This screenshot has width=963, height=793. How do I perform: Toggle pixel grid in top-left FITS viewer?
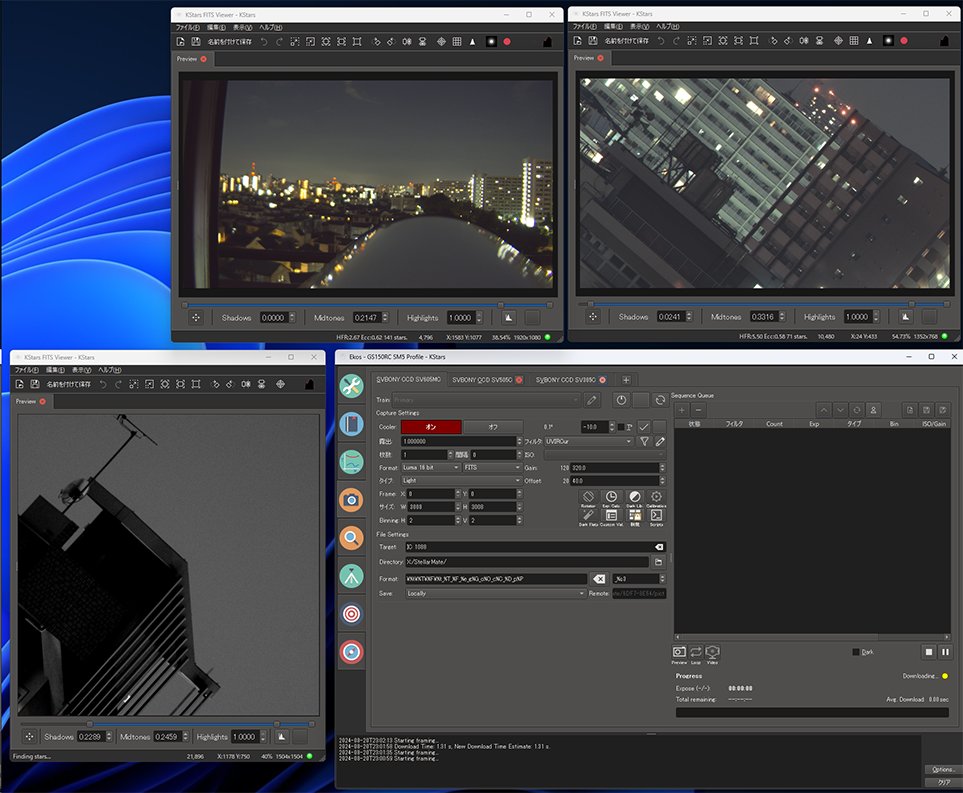point(457,42)
